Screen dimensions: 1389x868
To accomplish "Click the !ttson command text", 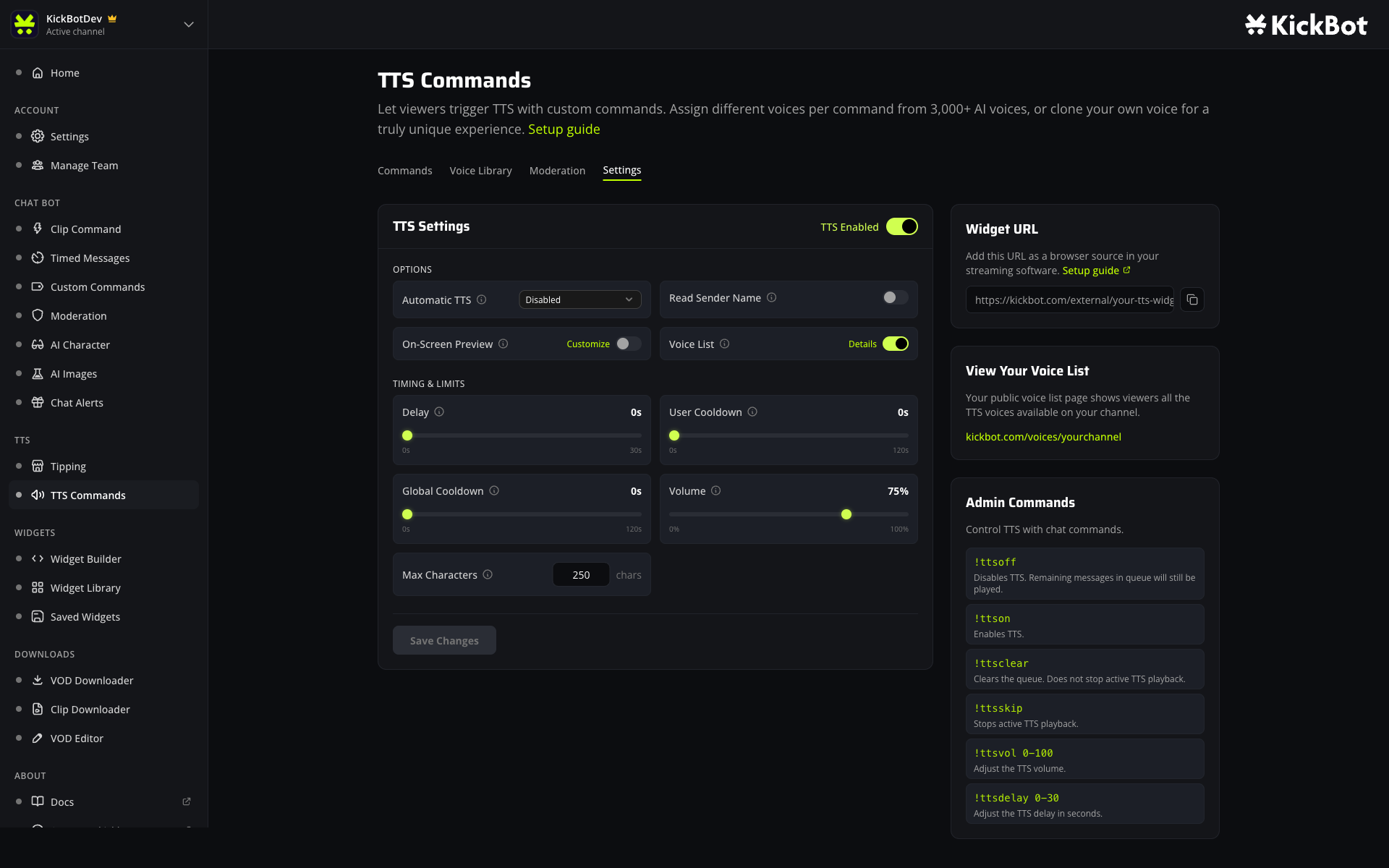I will point(992,618).
